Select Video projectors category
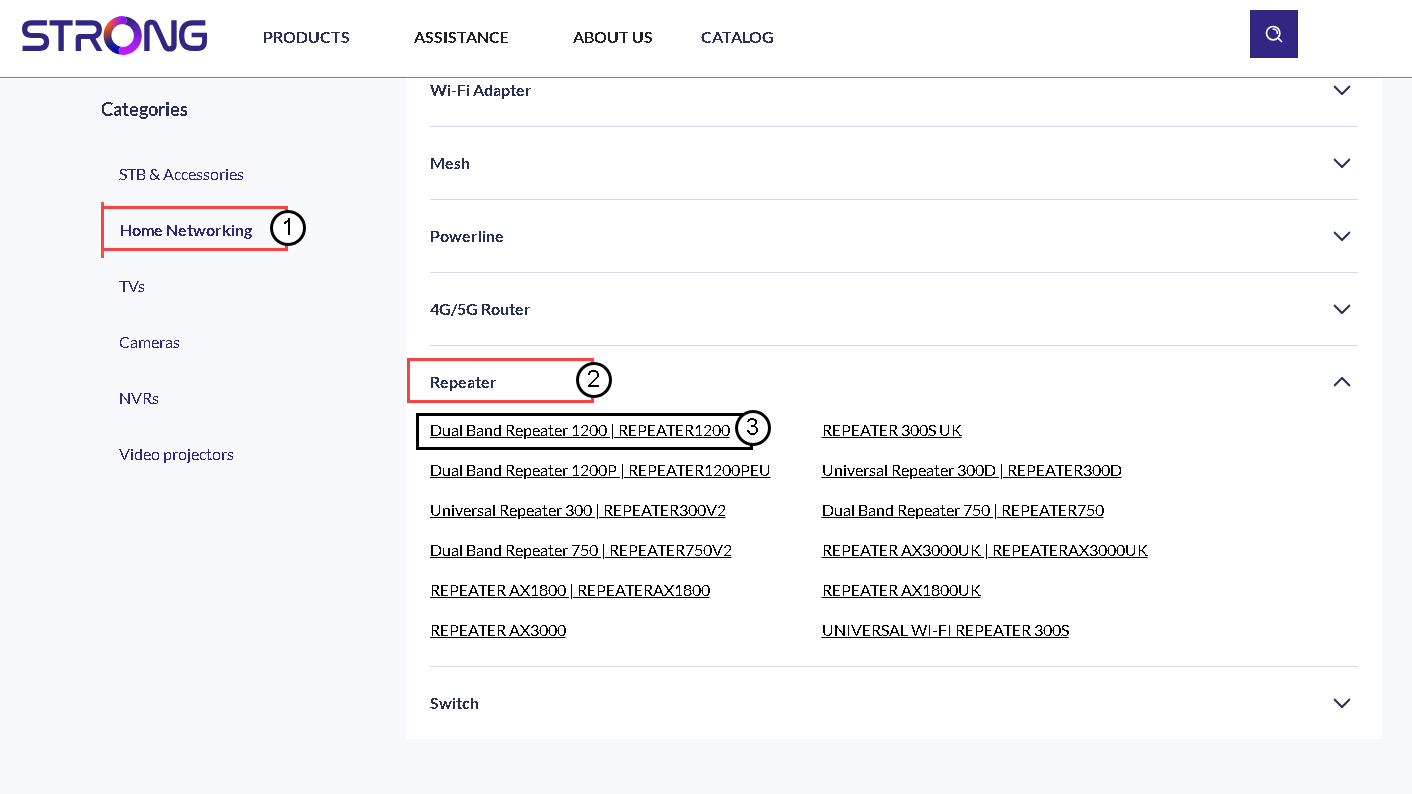Viewport: 1412px width, 794px height. pos(176,454)
